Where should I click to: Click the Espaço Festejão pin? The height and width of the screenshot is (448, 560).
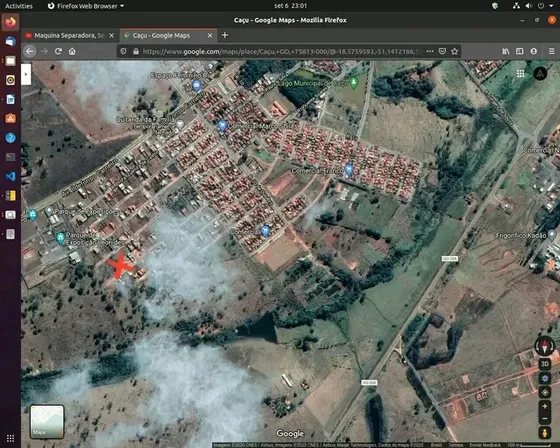point(196,85)
